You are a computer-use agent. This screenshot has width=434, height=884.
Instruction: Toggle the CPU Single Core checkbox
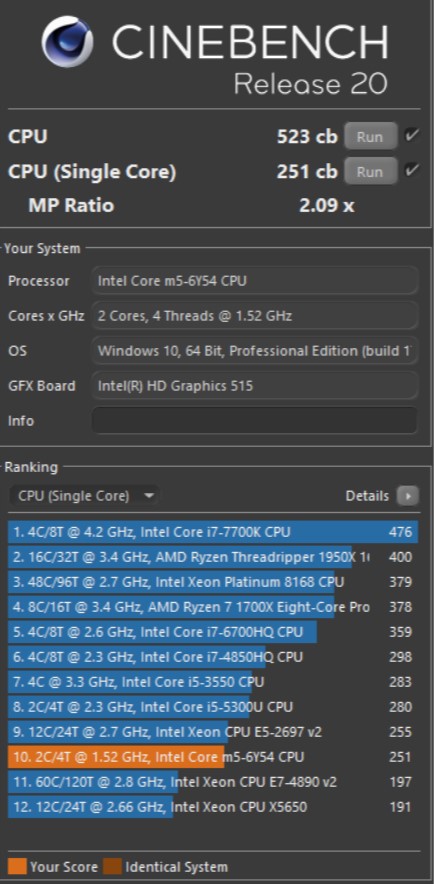(411, 171)
